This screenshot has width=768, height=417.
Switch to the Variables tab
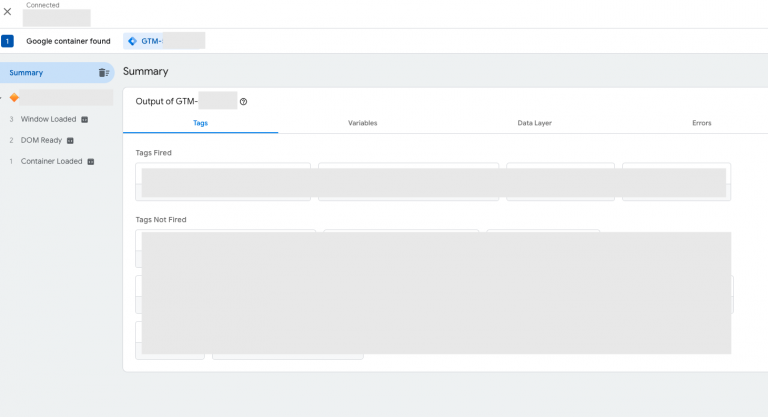click(362, 123)
